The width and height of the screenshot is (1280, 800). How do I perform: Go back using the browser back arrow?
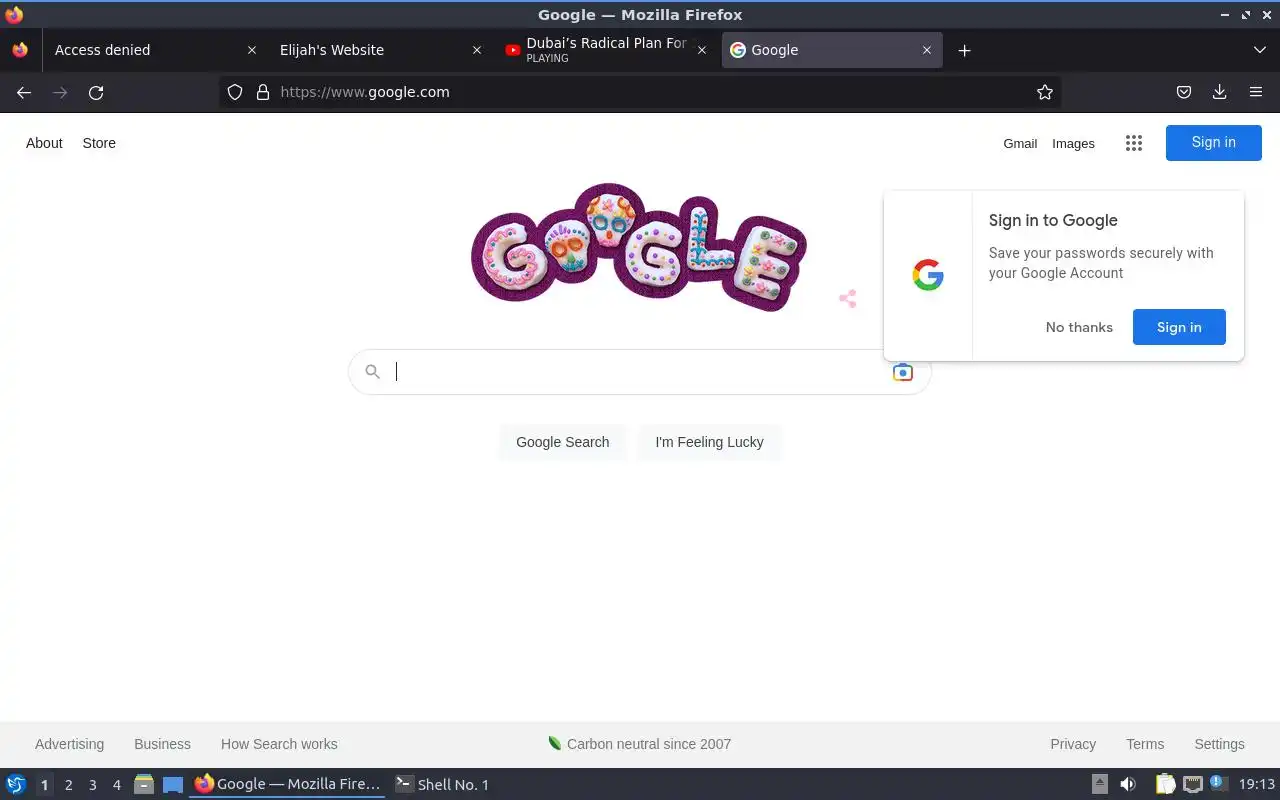(24, 92)
